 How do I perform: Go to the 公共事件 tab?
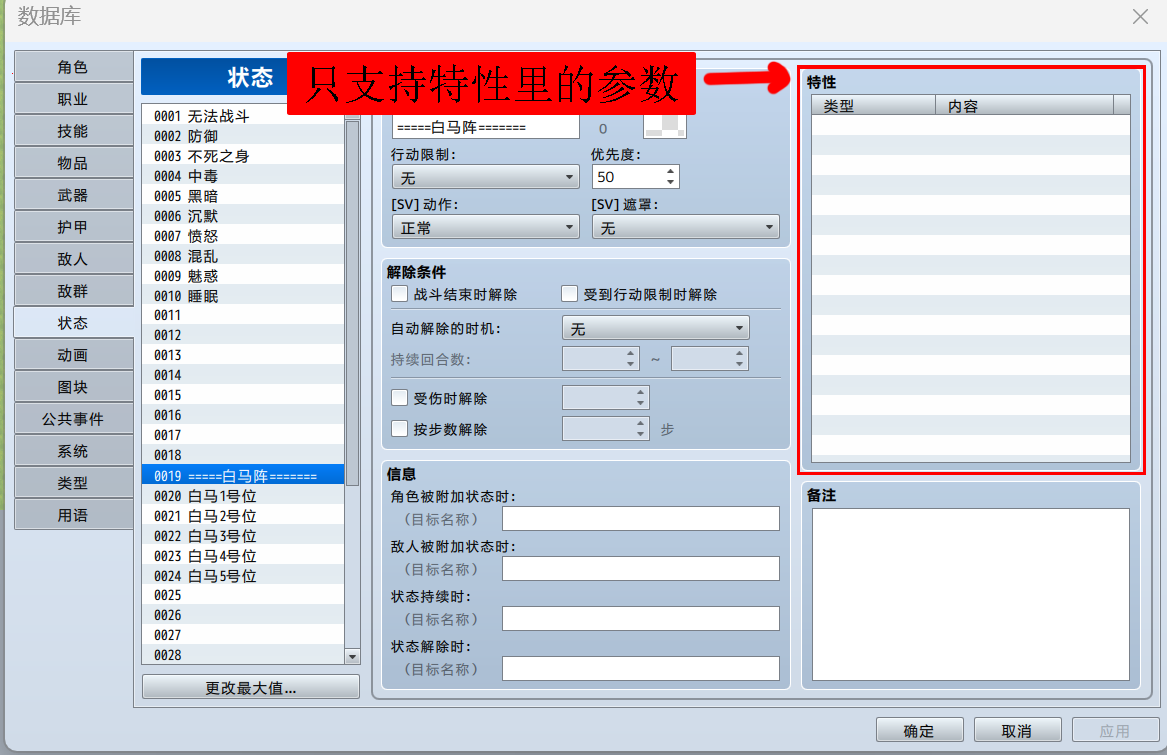click(73, 419)
